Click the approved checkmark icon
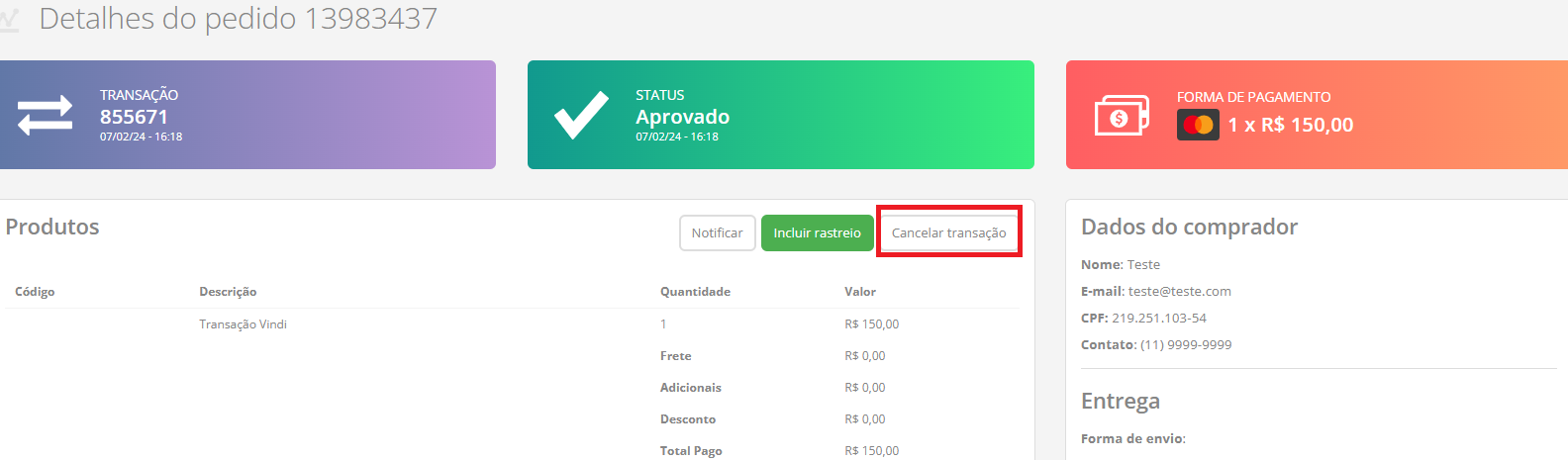The image size is (1568, 461). click(581, 115)
